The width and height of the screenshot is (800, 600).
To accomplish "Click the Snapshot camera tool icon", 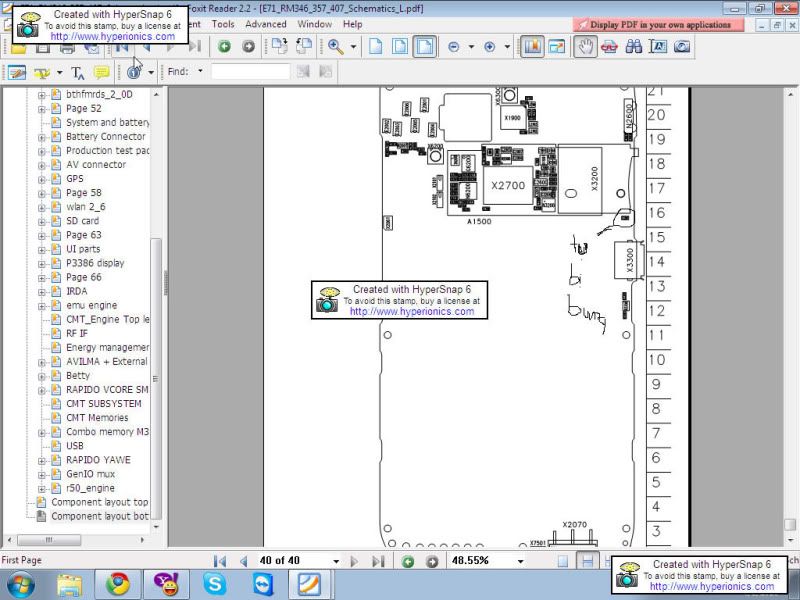I will pos(682,46).
